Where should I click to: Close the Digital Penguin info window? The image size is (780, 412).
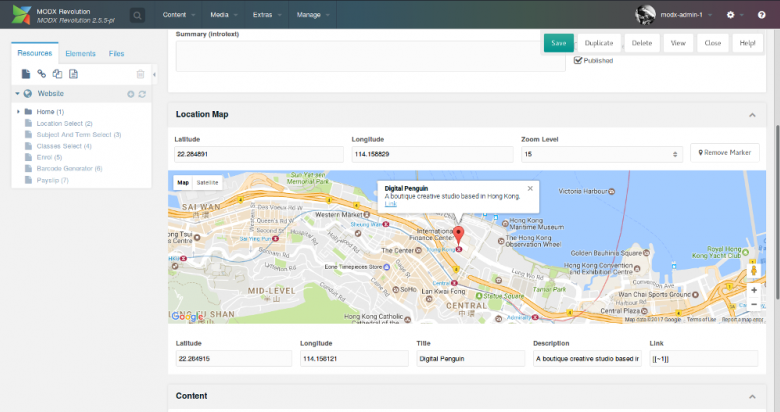pyautogui.click(x=530, y=189)
